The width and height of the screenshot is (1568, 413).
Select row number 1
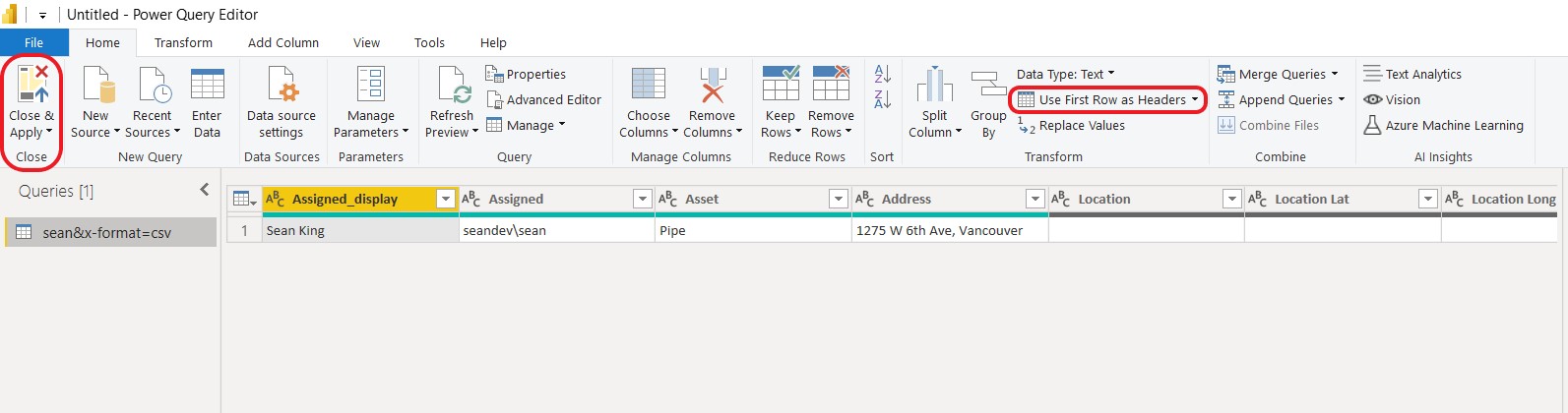[x=244, y=230]
